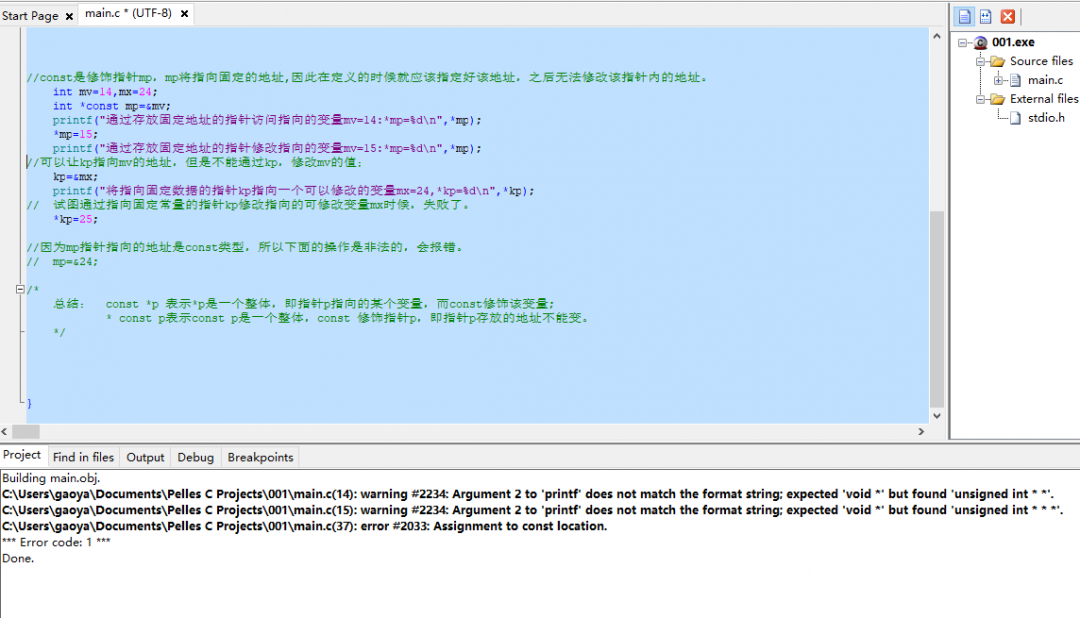Switch to the Find in files tab
Image resolution: width=1080 pixels, height=618 pixels.
(83, 457)
